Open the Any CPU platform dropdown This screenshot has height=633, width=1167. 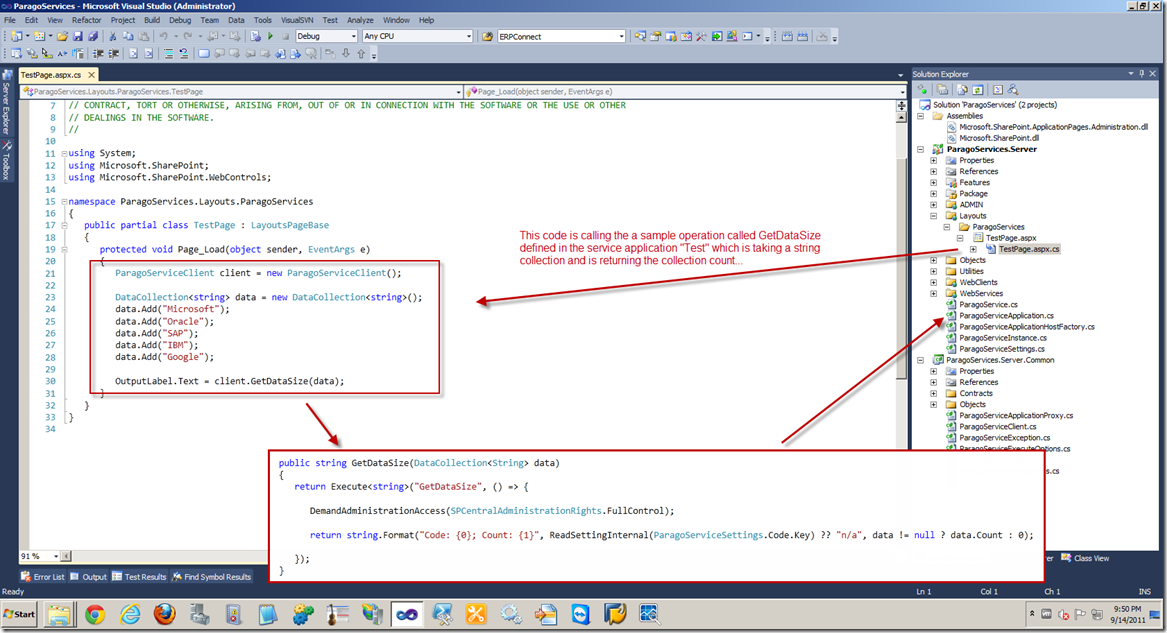click(x=468, y=36)
